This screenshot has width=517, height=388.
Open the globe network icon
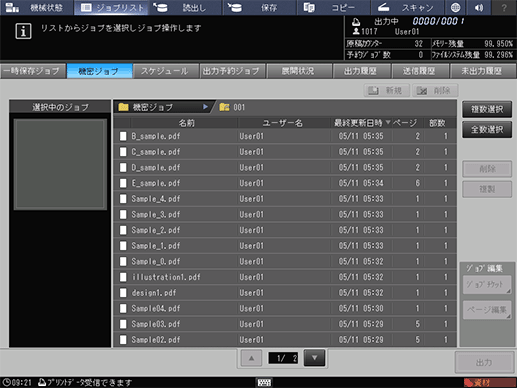(455, 7)
